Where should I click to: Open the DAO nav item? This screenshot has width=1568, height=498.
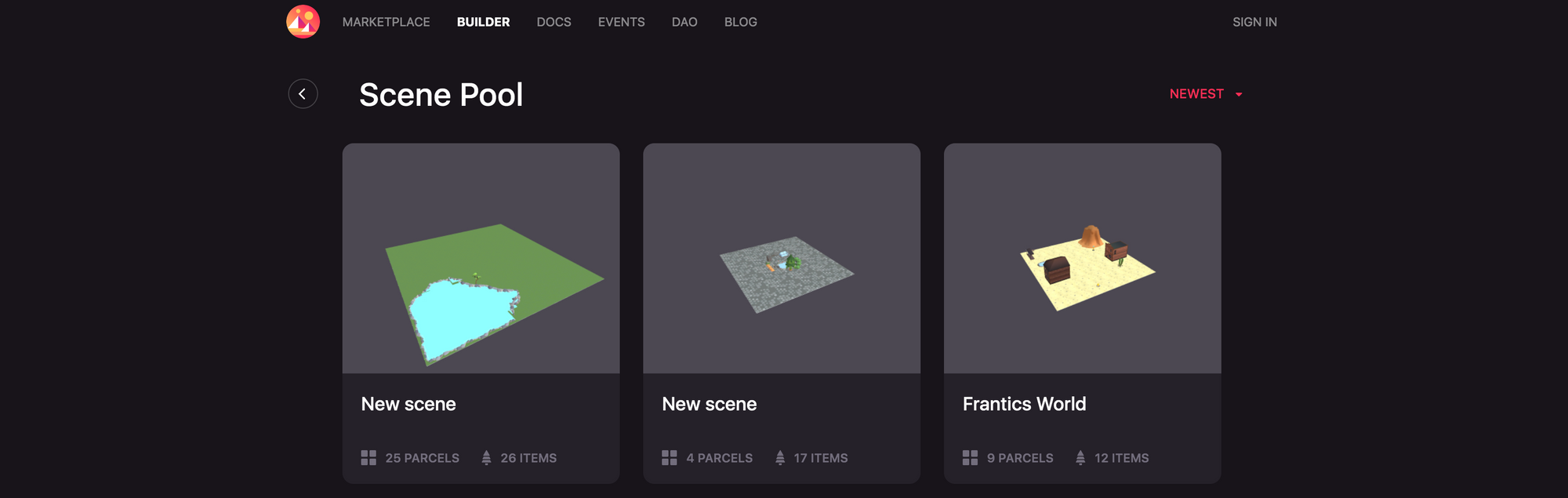click(684, 22)
